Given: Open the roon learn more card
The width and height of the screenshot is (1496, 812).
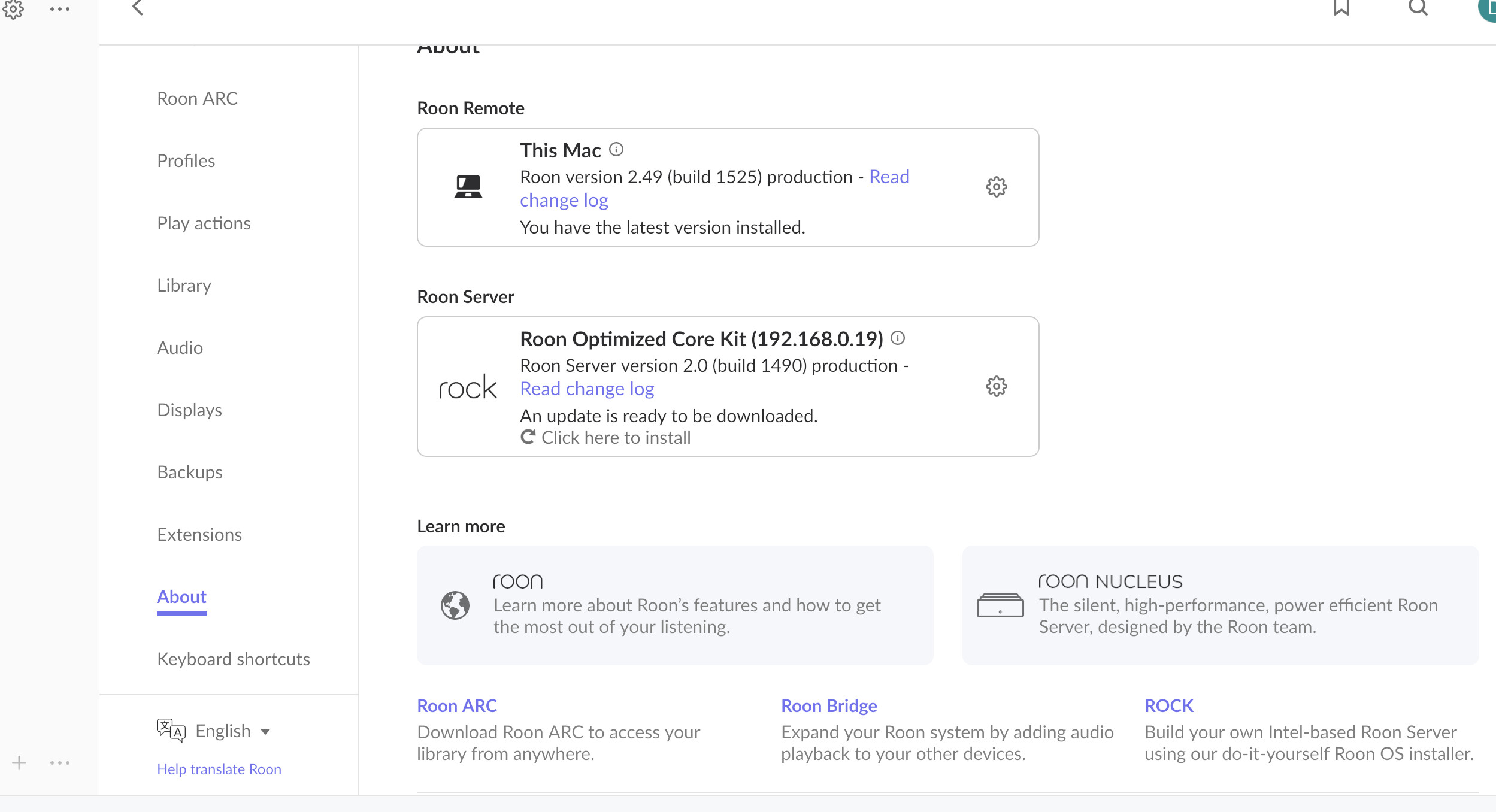Looking at the screenshot, I should 675,605.
